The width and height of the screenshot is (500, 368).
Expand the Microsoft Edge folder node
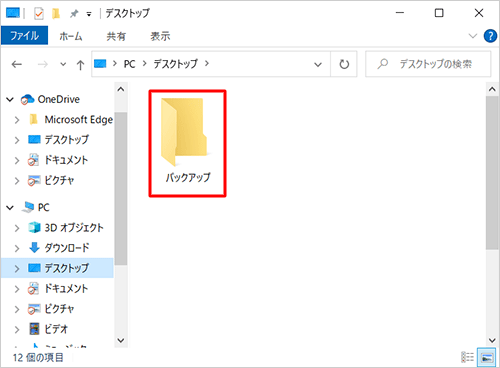[x=17, y=120]
